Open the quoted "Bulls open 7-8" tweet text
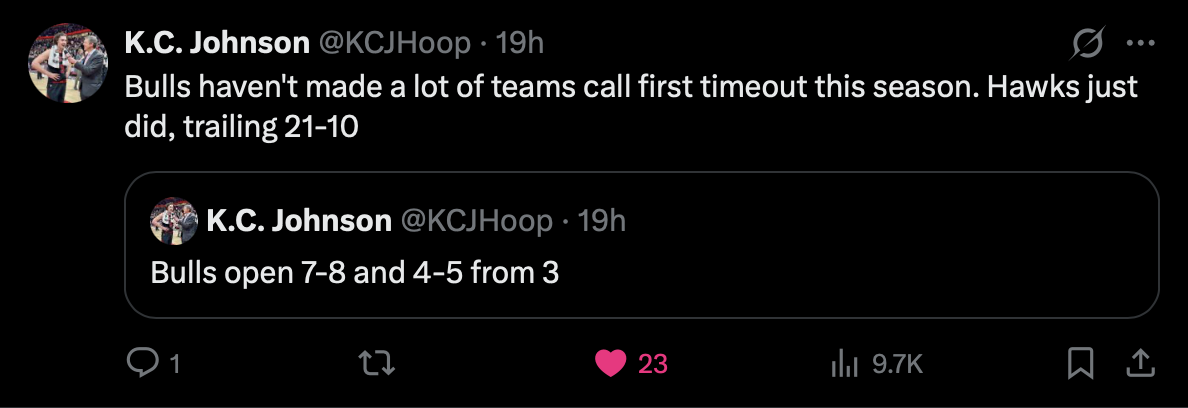The image size is (1188, 408). (354, 272)
